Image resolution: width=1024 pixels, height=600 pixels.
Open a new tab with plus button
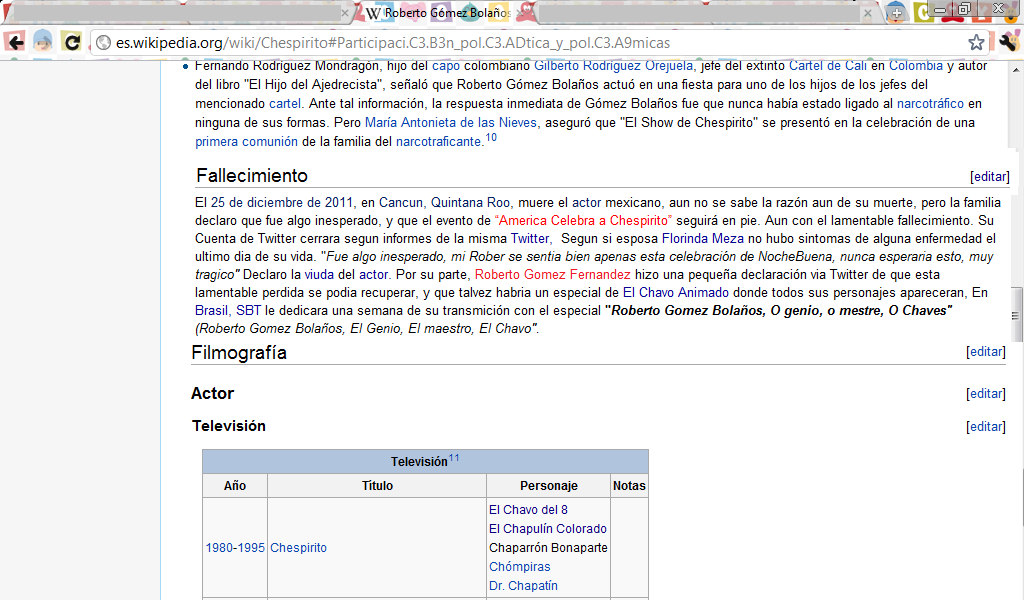895,13
